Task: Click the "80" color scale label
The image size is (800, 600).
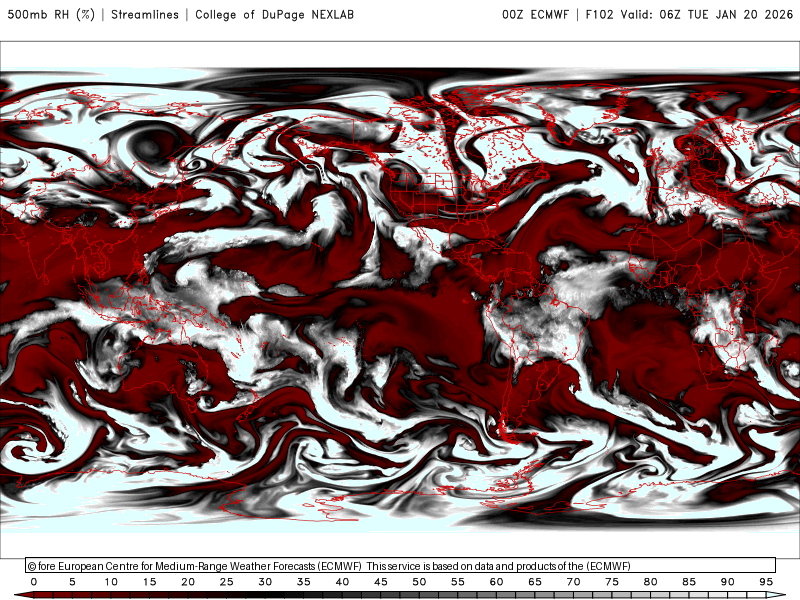Action: (x=651, y=582)
